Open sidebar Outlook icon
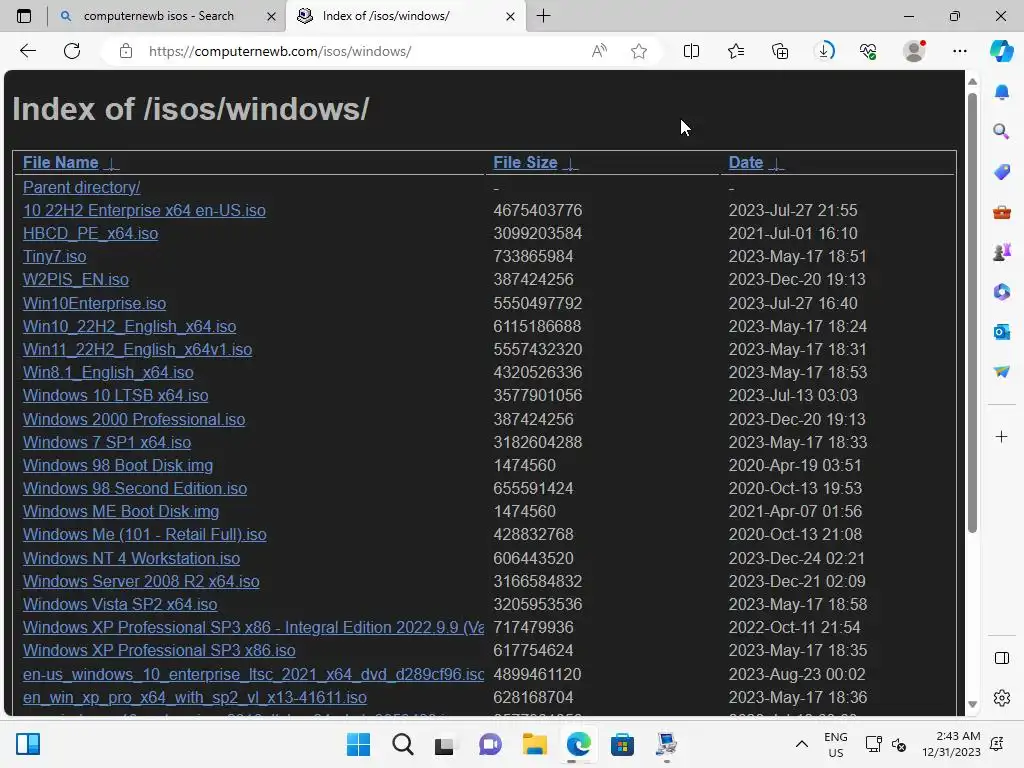Viewport: 1024px width, 768px height. (x=1002, y=332)
